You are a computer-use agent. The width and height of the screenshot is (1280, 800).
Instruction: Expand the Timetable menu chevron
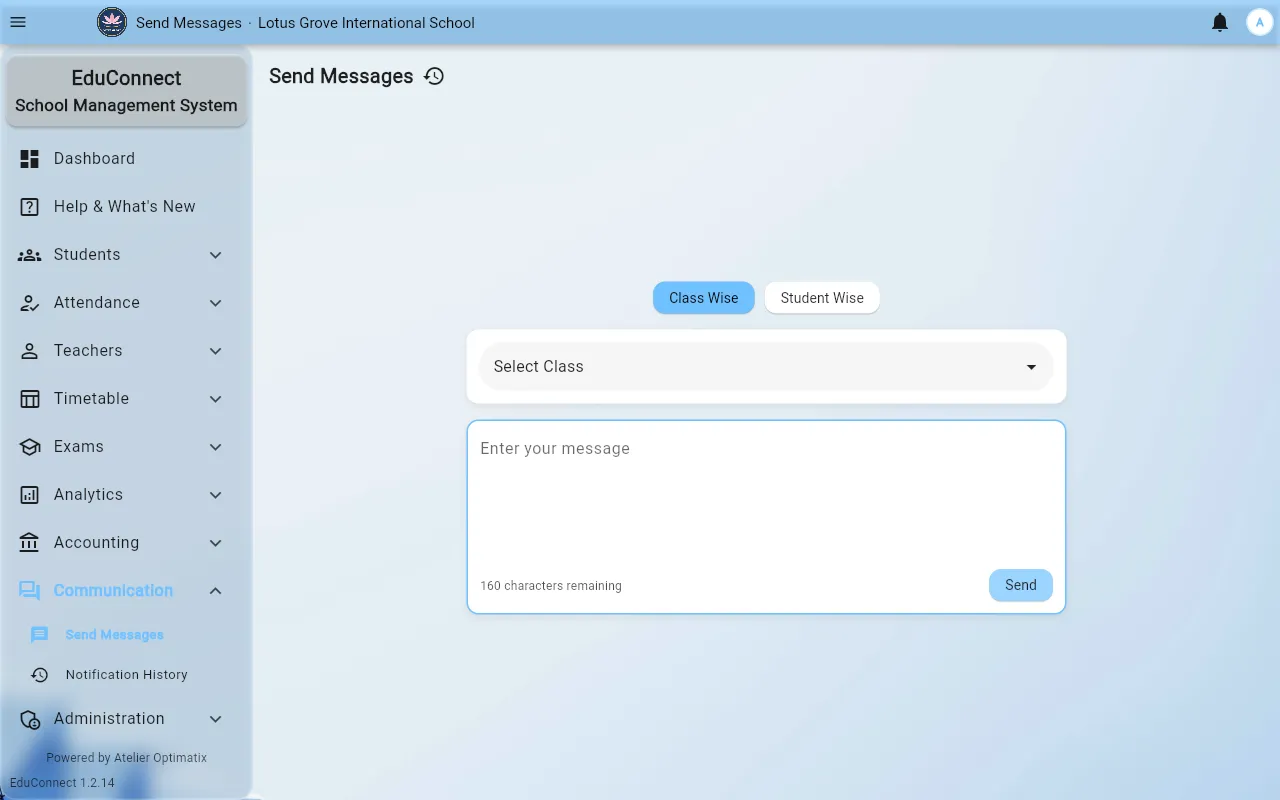(x=216, y=398)
